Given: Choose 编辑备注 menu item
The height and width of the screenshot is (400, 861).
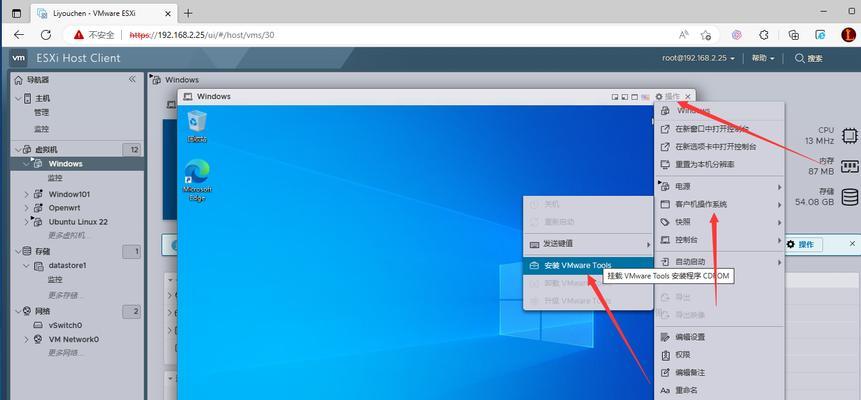Looking at the screenshot, I should pos(720,373).
